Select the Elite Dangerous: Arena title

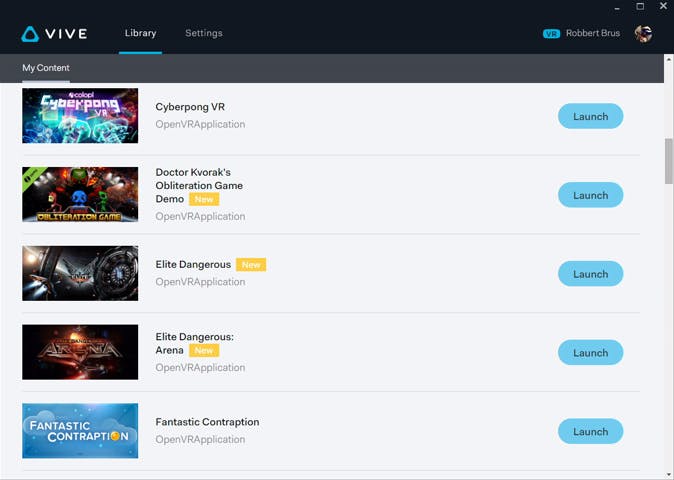[195, 343]
